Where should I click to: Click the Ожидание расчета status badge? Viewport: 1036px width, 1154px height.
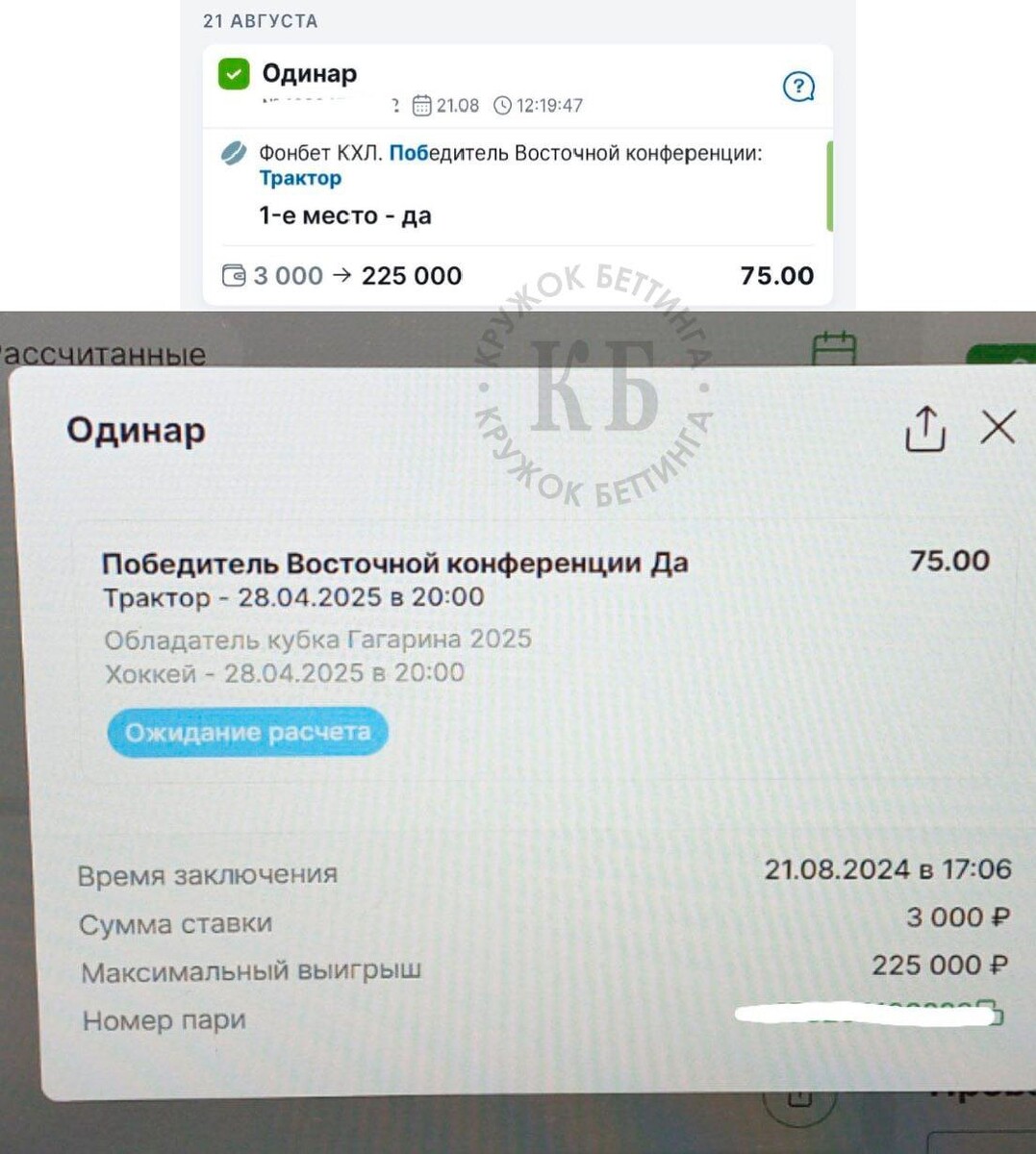tap(247, 733)
